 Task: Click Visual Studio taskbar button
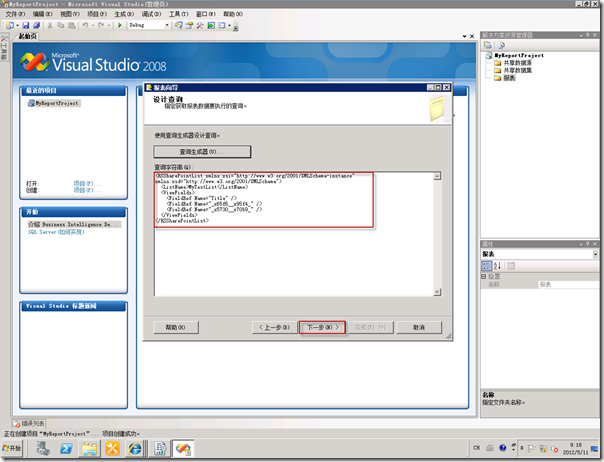(183, 449)
